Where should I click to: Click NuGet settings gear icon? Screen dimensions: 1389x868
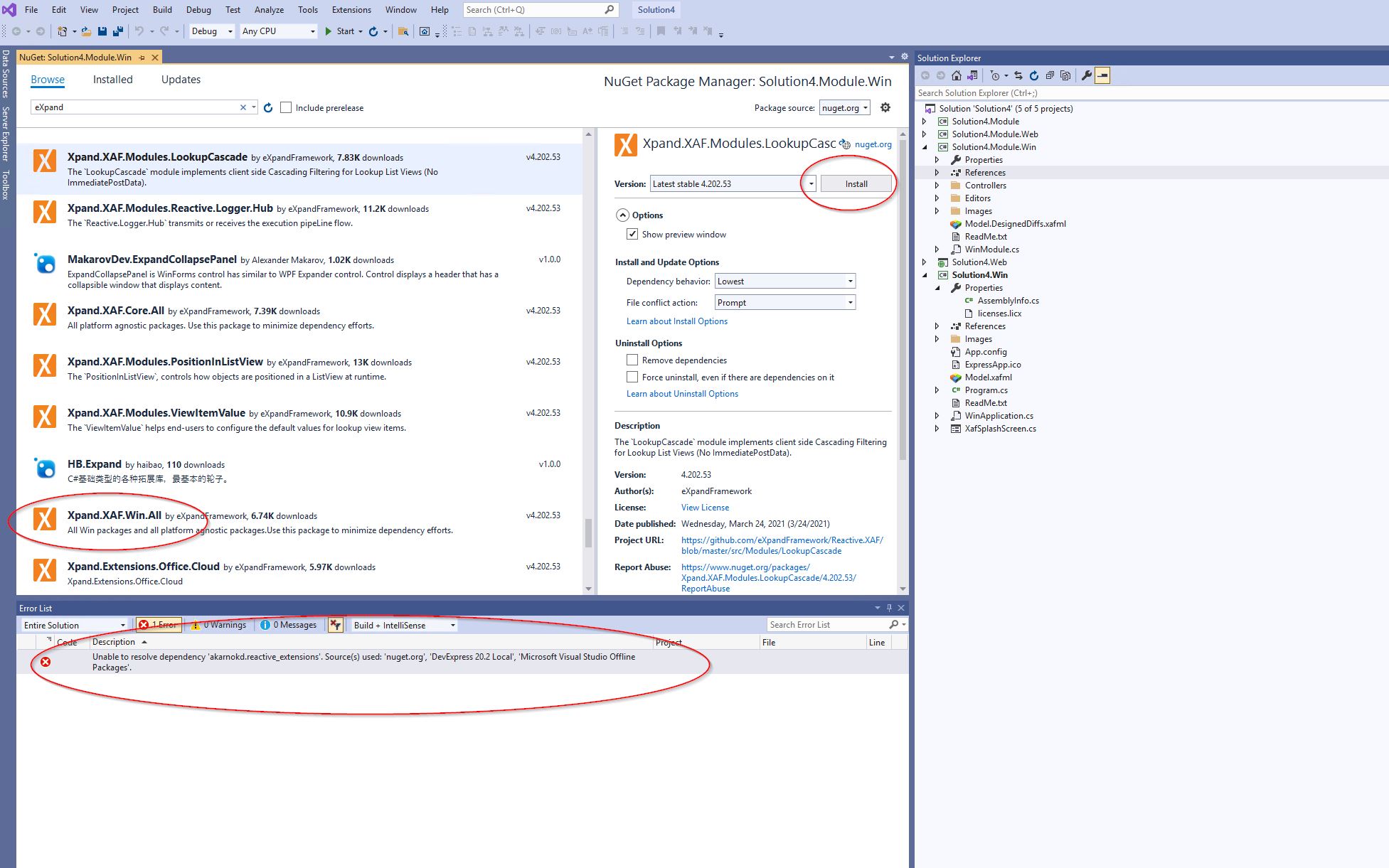tap(885, 107)
